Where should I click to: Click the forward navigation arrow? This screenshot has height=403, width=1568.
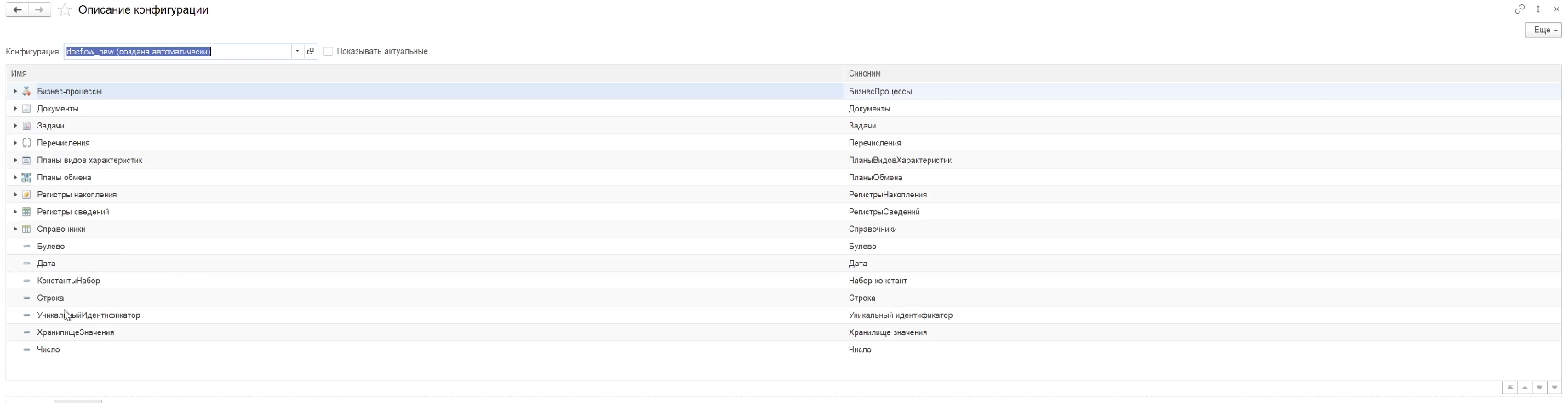[38, 9]
